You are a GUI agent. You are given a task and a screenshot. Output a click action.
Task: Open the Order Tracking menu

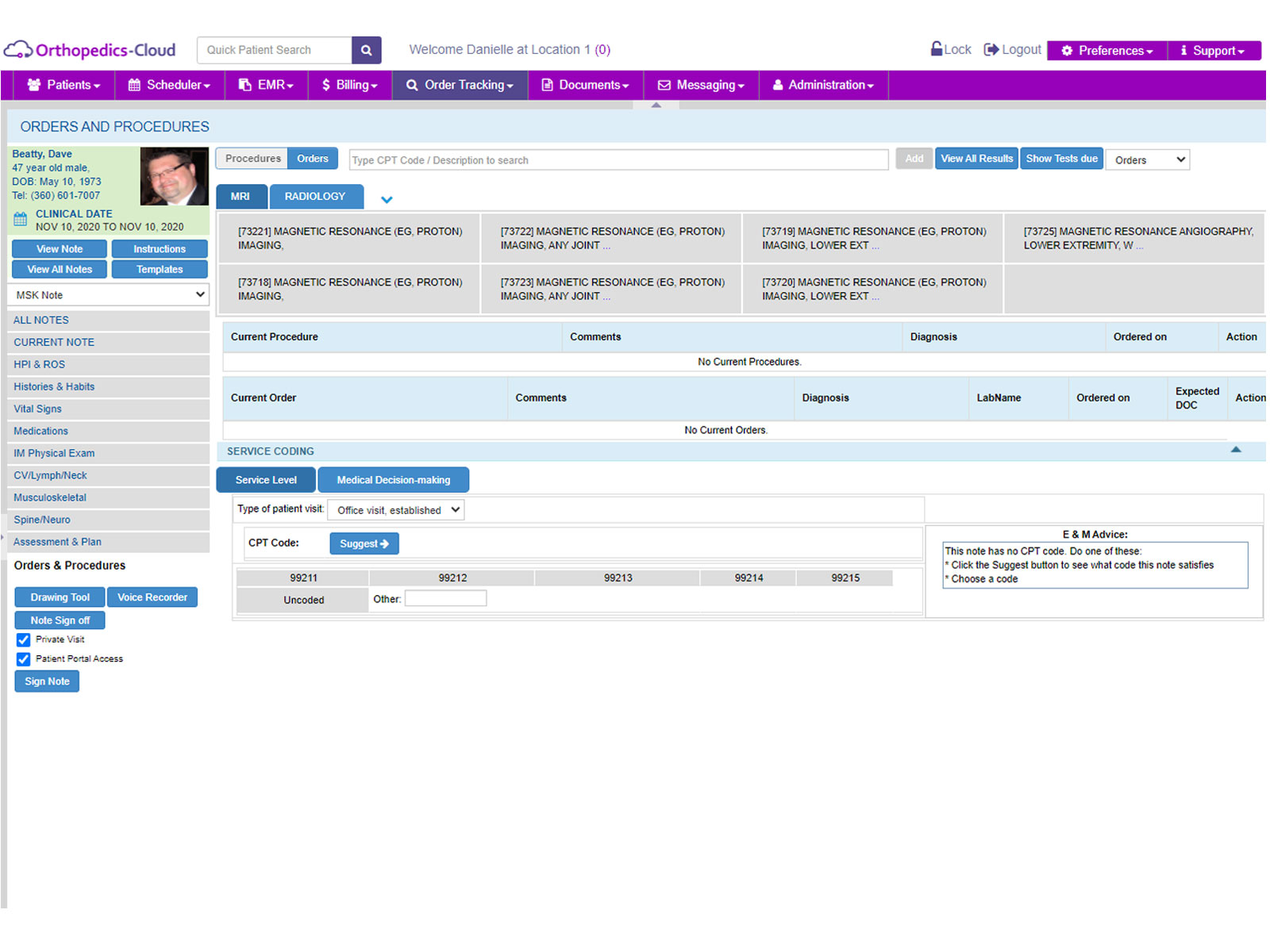point(460,85)
